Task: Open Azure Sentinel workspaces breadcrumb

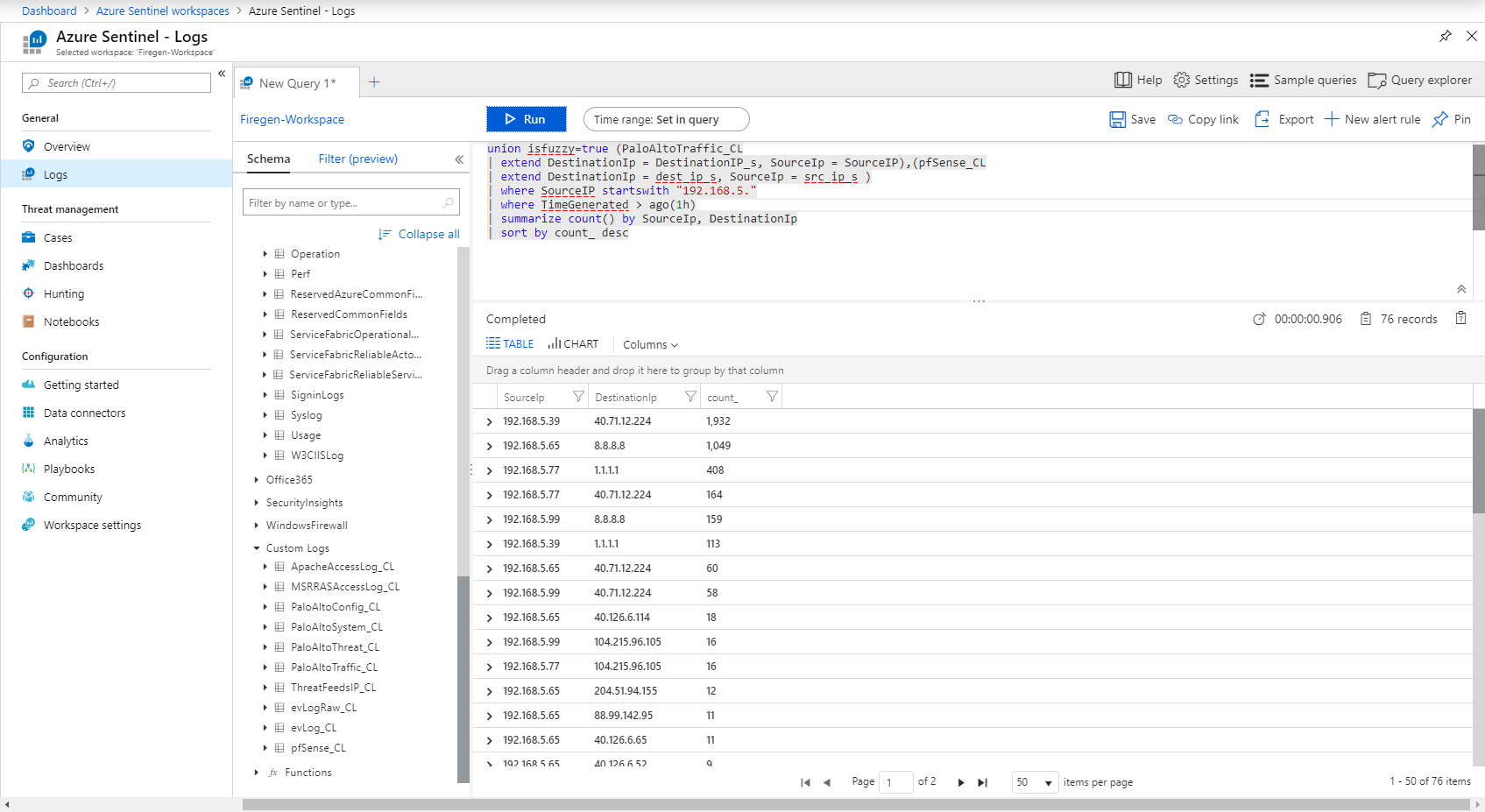Action: coord(163,11)
